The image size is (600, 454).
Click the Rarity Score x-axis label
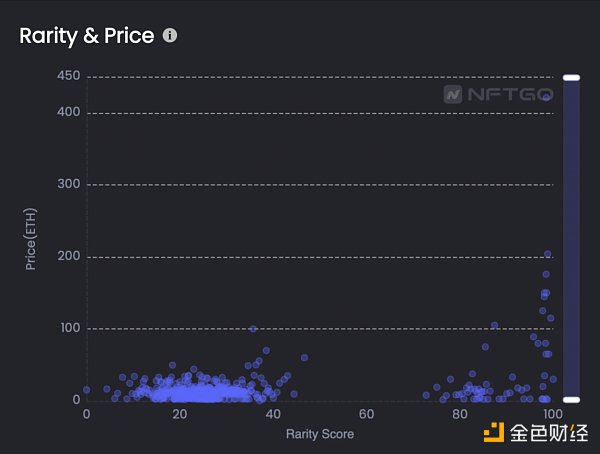click(319, 434)
